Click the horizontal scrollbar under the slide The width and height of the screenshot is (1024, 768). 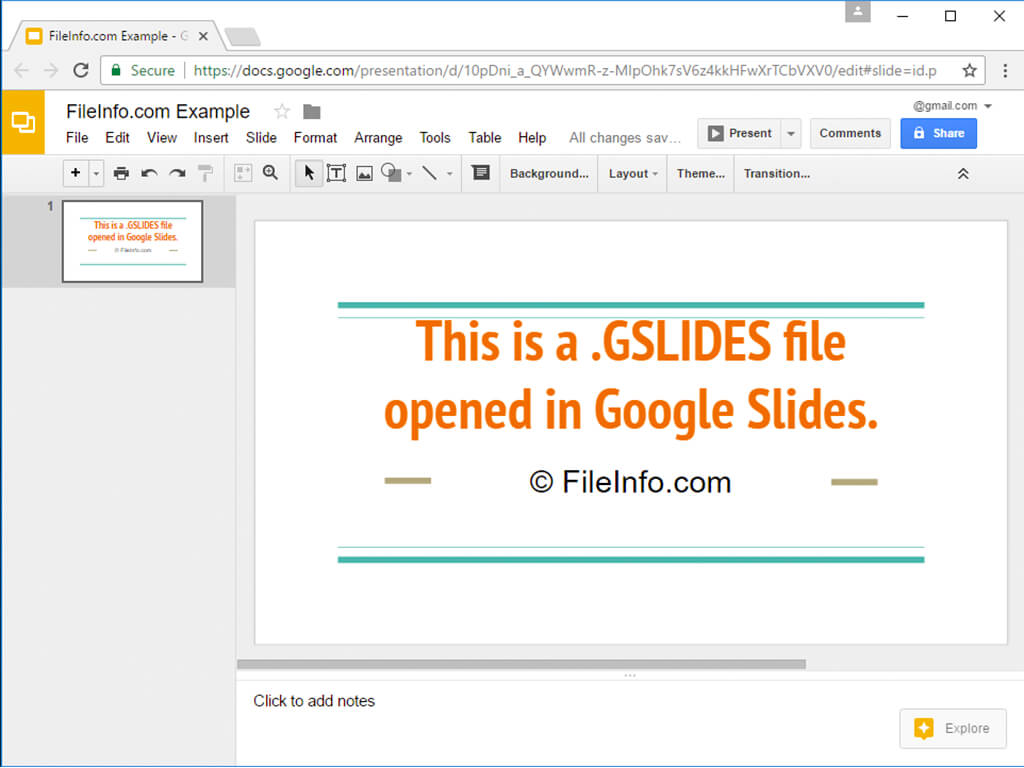pos(521,664)
